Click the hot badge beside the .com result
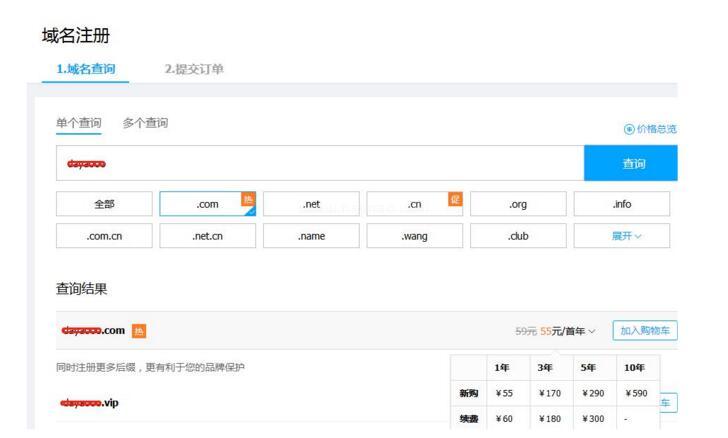728x438 pixels. pyautogui.click(x=142, y=330)
